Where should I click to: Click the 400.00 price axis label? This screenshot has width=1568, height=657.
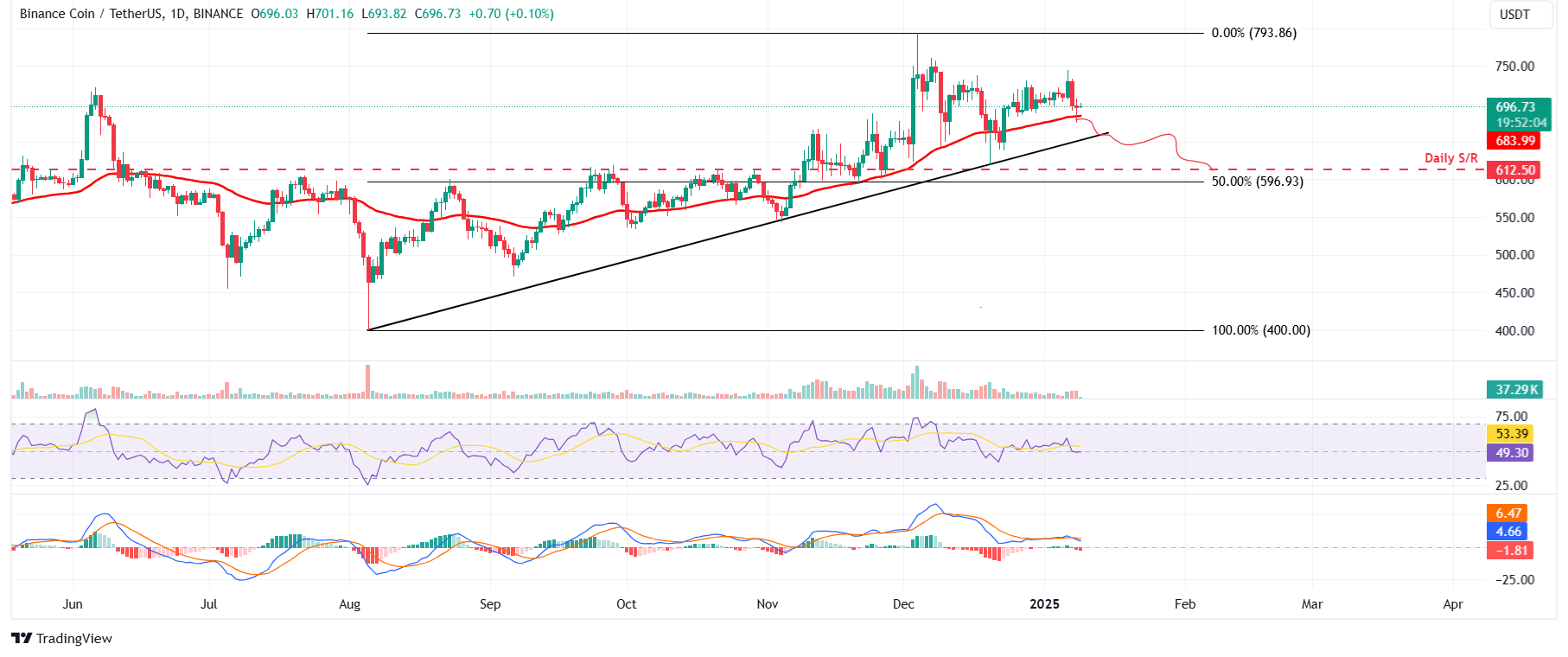pos(1514,331)
